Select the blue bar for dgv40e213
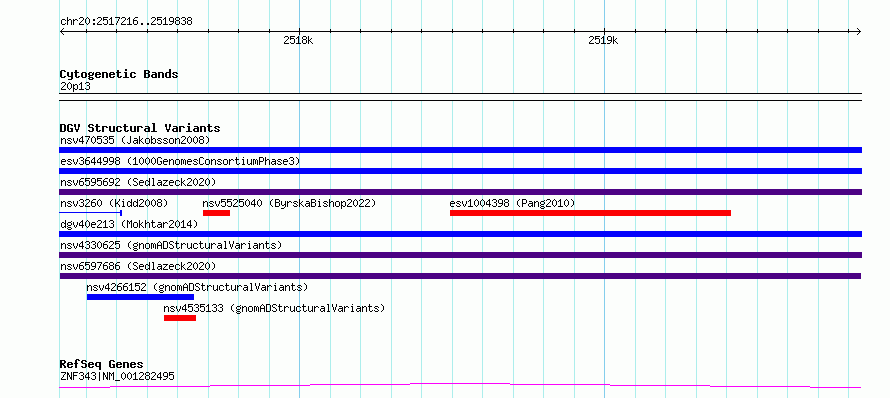 460,234
